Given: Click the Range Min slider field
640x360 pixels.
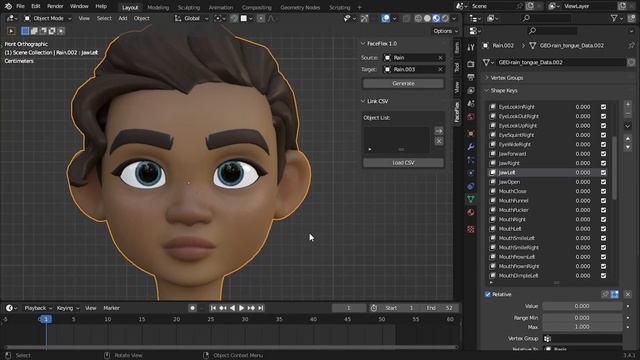Looking at the screenshot, I should (x=582, y=318).
